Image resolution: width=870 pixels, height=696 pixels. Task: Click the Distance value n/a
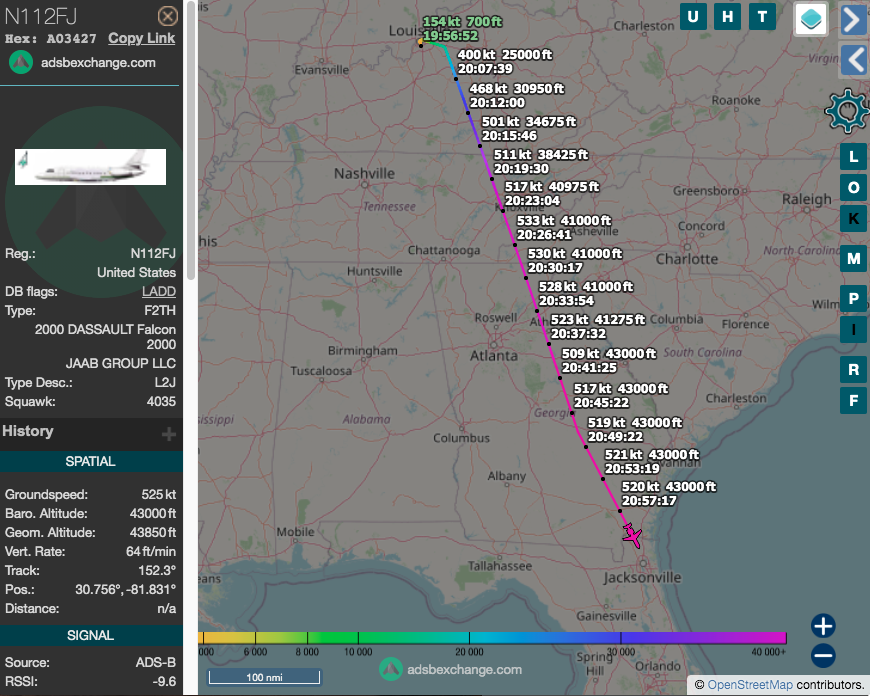point(166,609)
